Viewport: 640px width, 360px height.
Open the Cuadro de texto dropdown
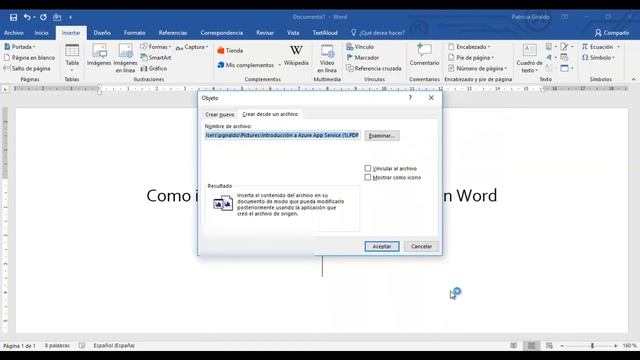[529, 58]
